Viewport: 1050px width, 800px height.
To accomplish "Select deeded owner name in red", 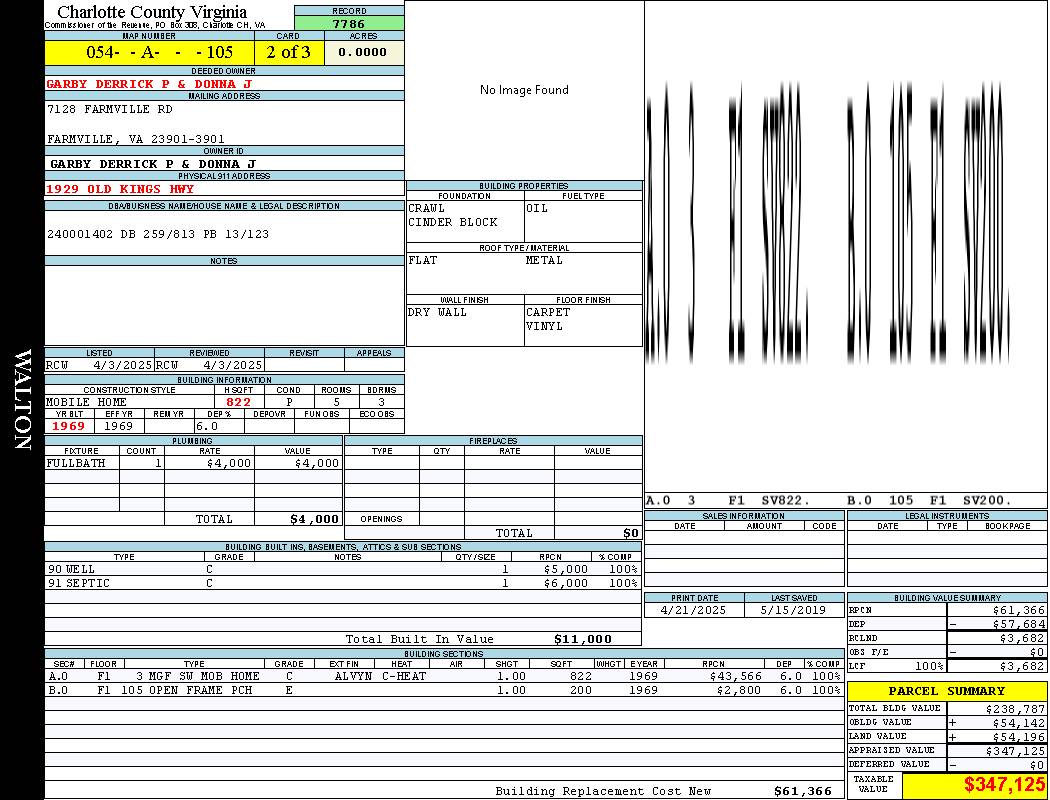I will click(149, 84).
